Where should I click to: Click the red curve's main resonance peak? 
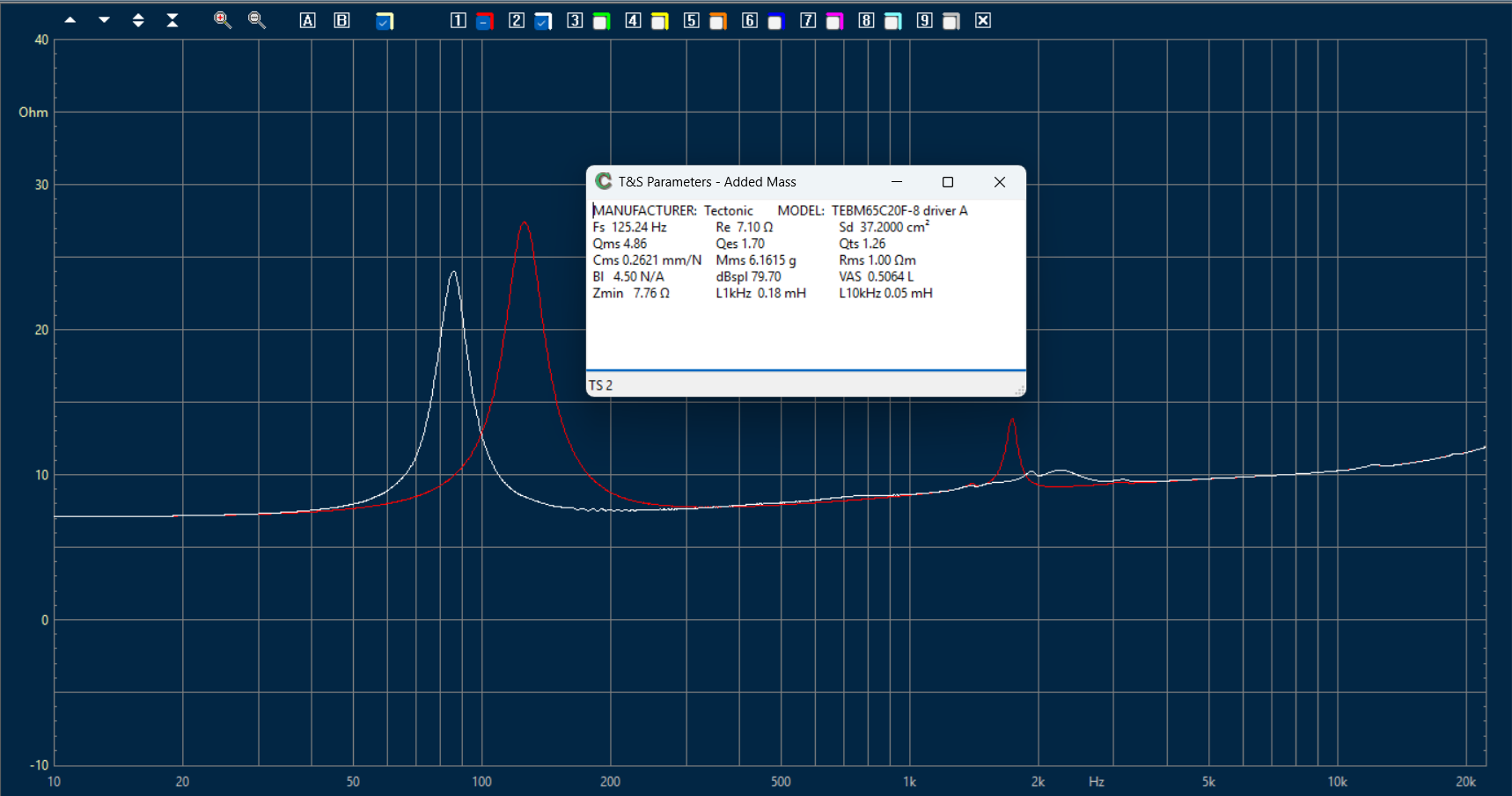tap(525, 223)
